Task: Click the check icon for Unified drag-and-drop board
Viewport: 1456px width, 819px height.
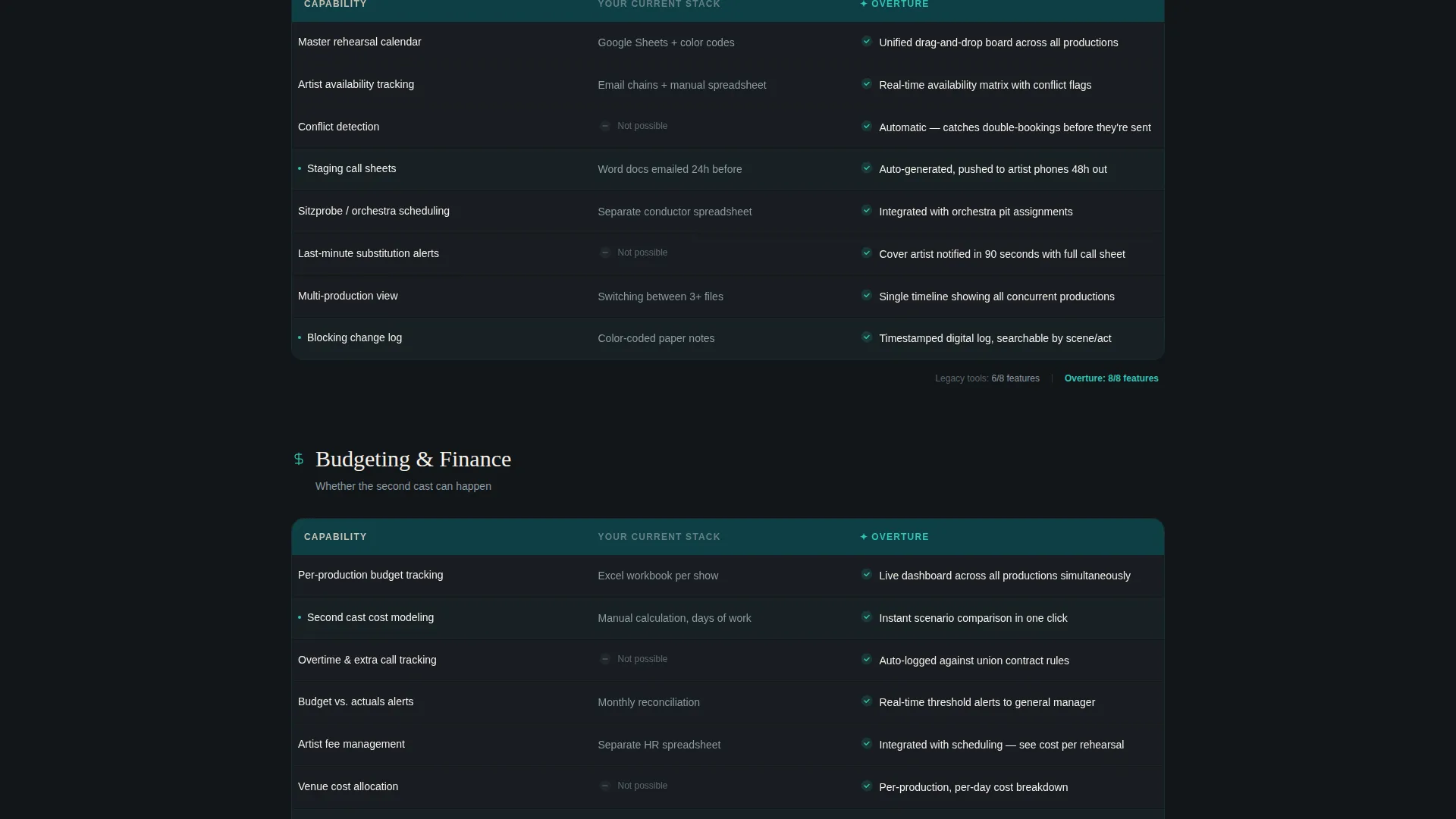Action: tap(866, 42)
